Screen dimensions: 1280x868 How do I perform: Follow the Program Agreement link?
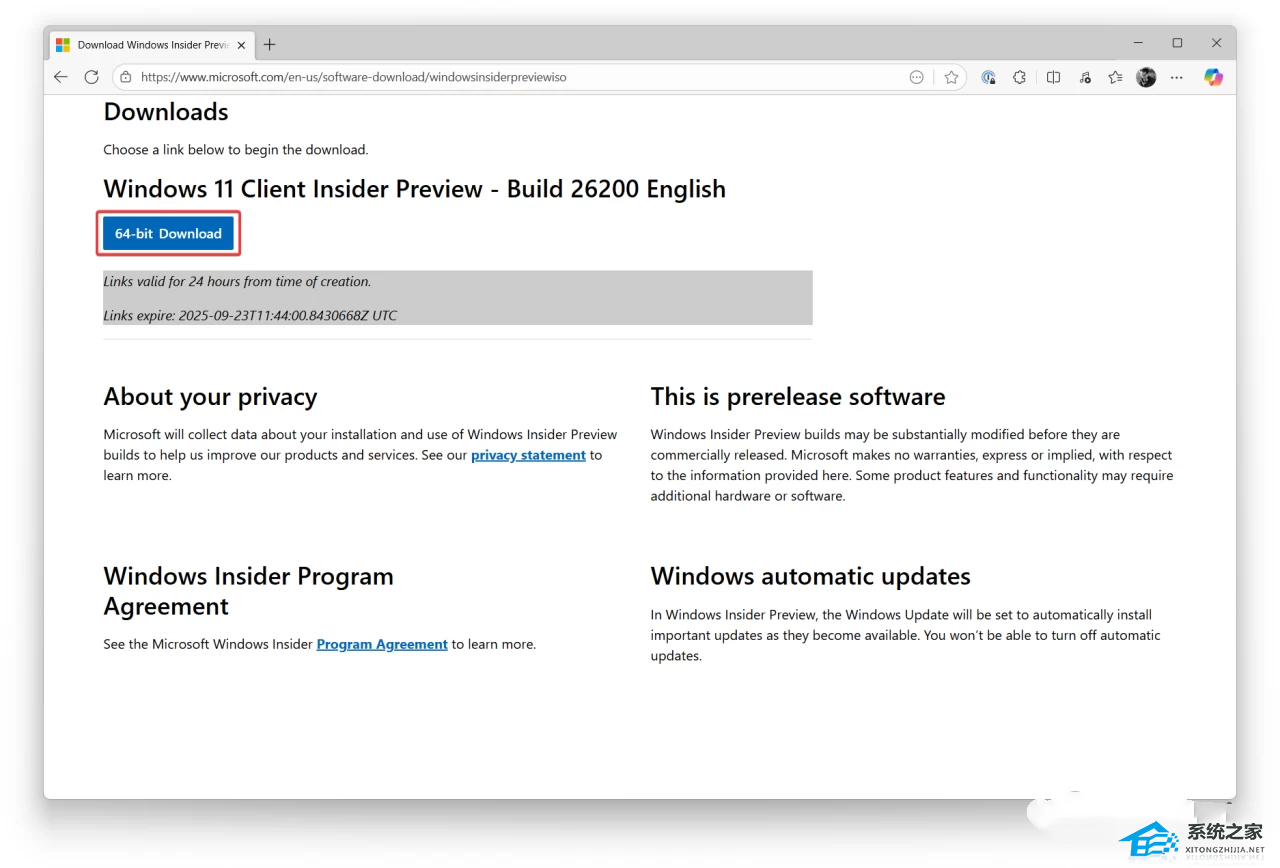382,645
